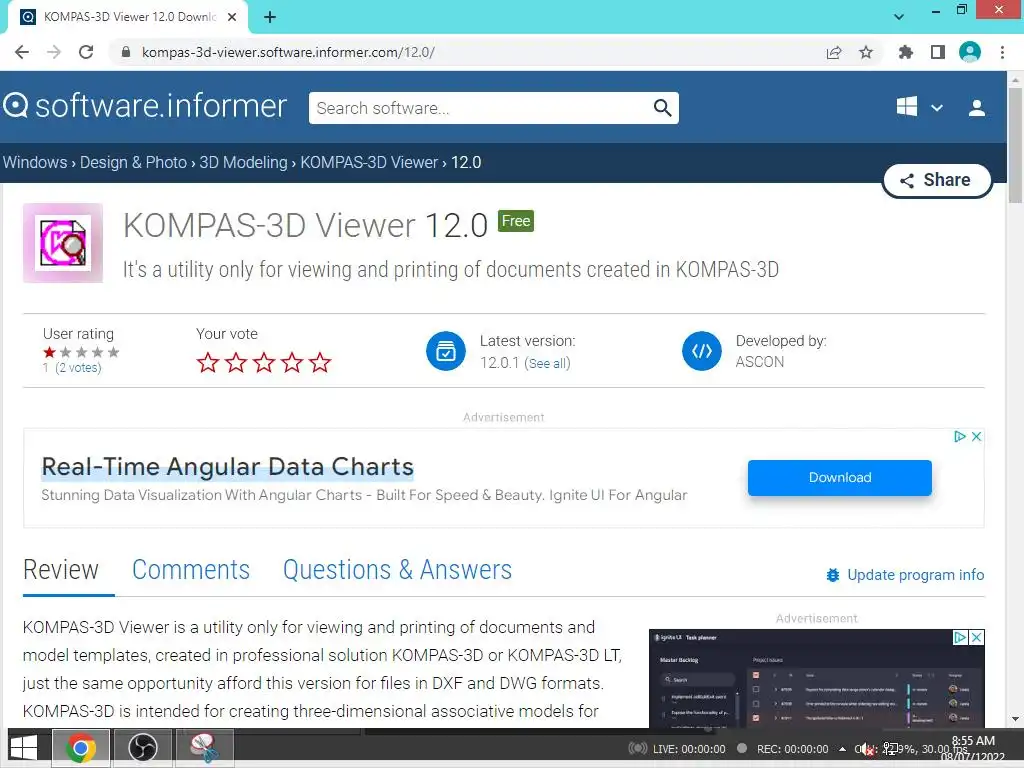This screenshot has width=1024, height=768.
Task: Submit search with magnifier icon
Action: point(663,108)
